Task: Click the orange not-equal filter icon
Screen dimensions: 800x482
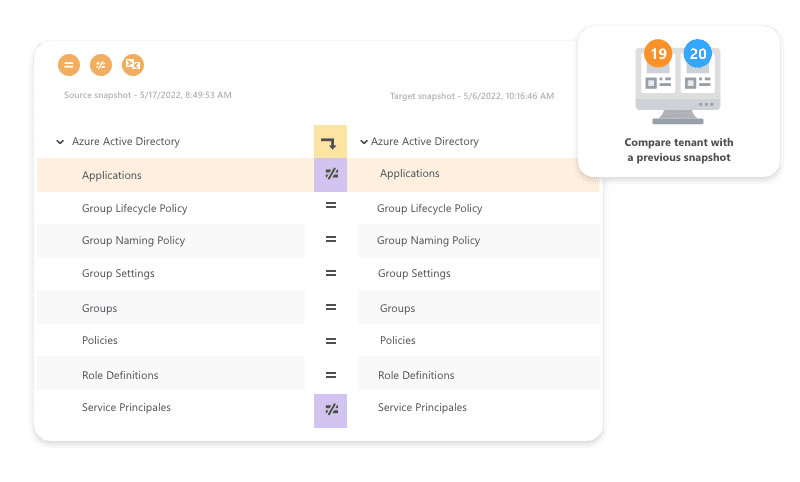Action: coord(101,65)
